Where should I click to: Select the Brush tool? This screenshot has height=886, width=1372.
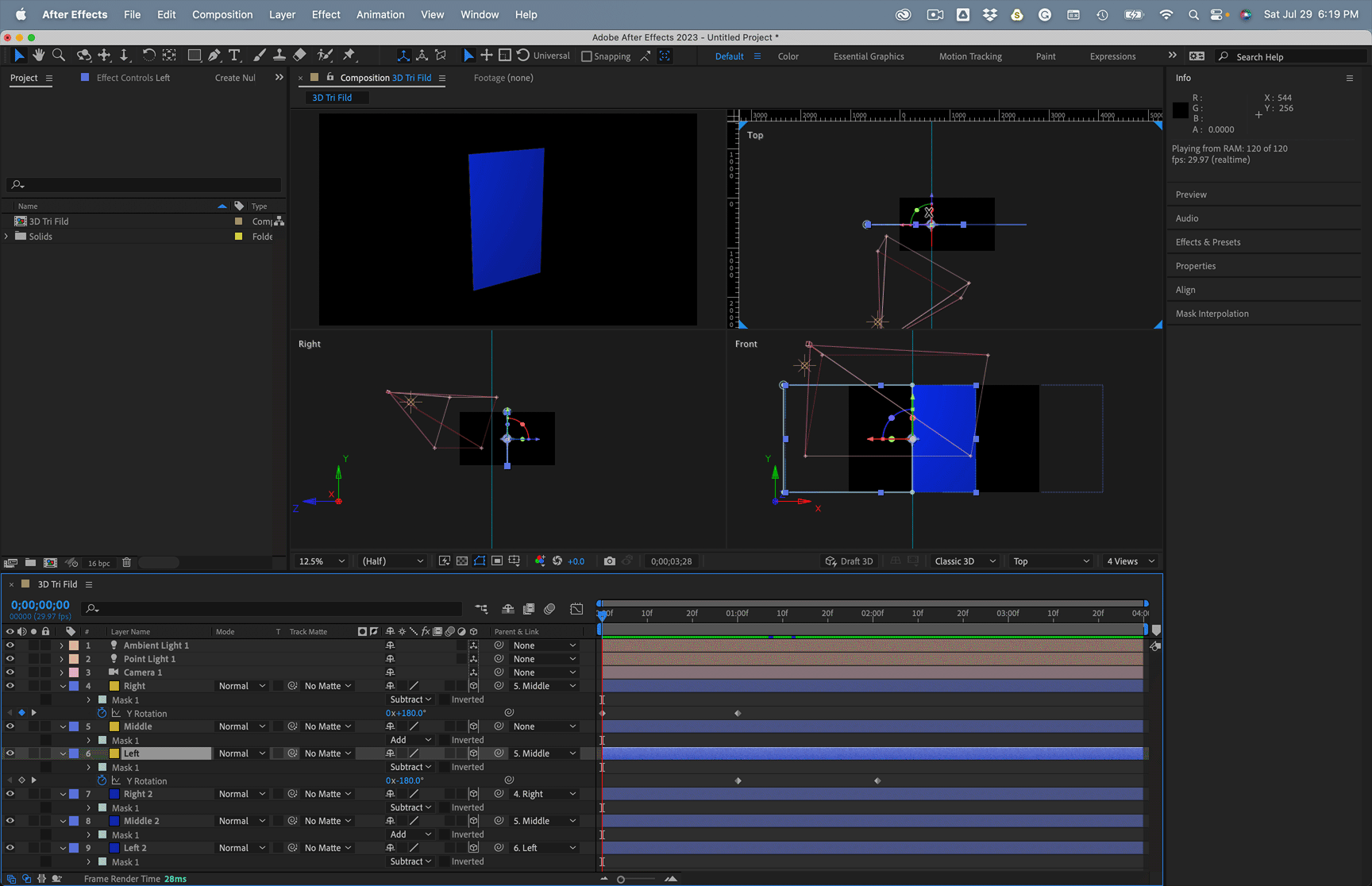[259, 56]
